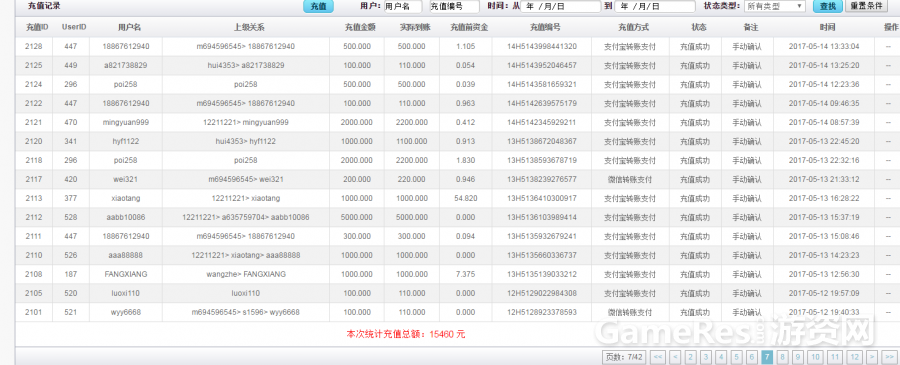This screenshot has width=900, height=365.
Task: Click order number 14H5143581659321
Action: (x=542, y=84)
